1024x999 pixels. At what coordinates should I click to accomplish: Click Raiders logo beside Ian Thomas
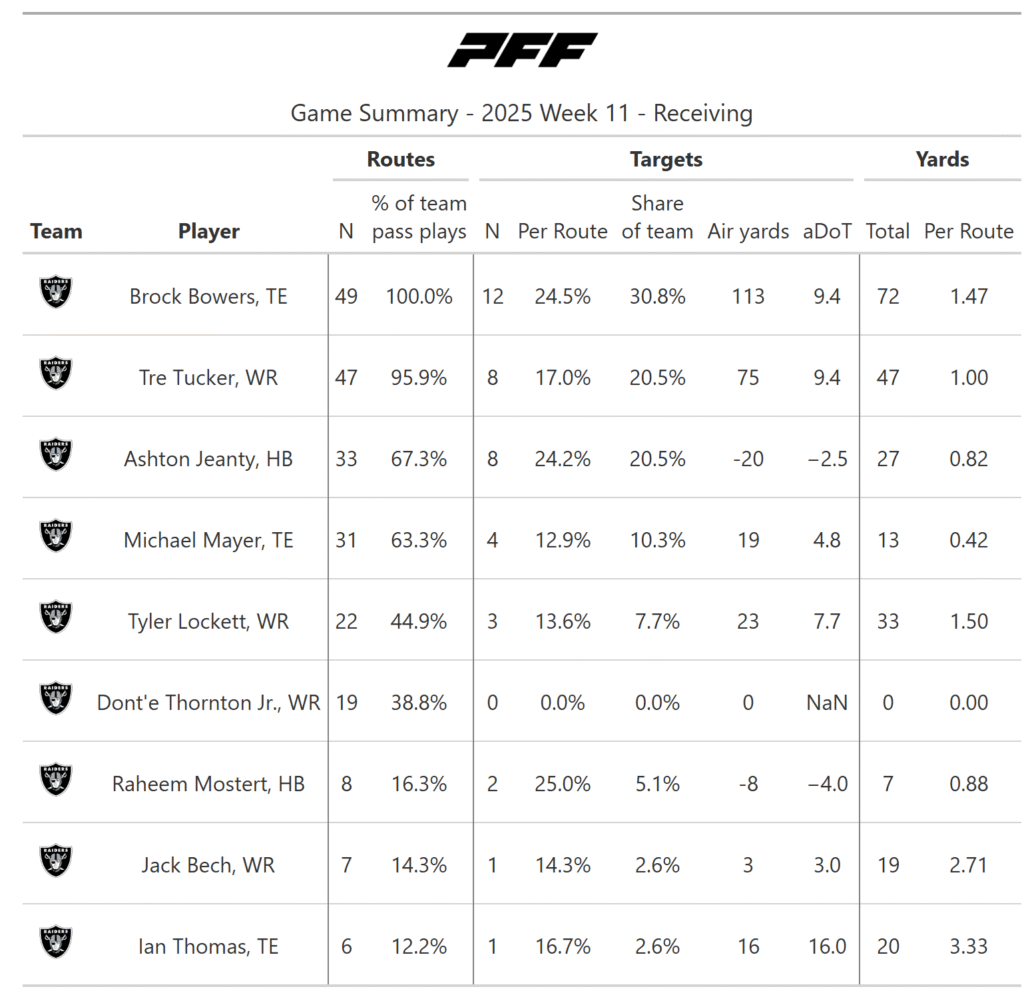coord(56,942)
